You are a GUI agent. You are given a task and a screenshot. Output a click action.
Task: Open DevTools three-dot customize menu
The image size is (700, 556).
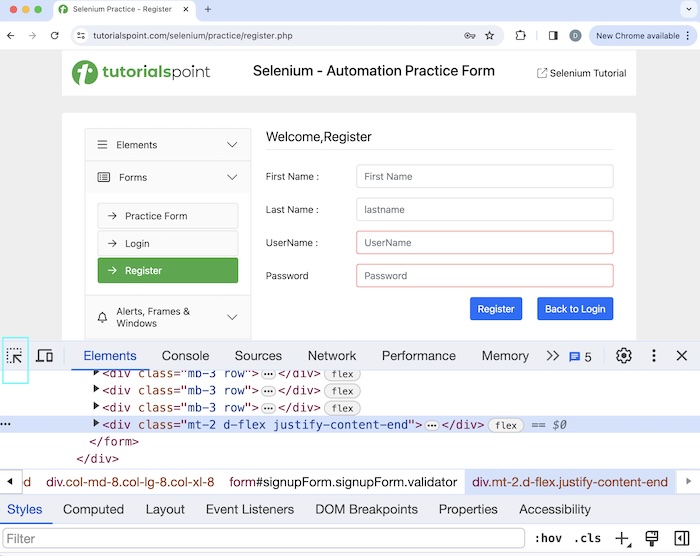(x=654, y=356)
